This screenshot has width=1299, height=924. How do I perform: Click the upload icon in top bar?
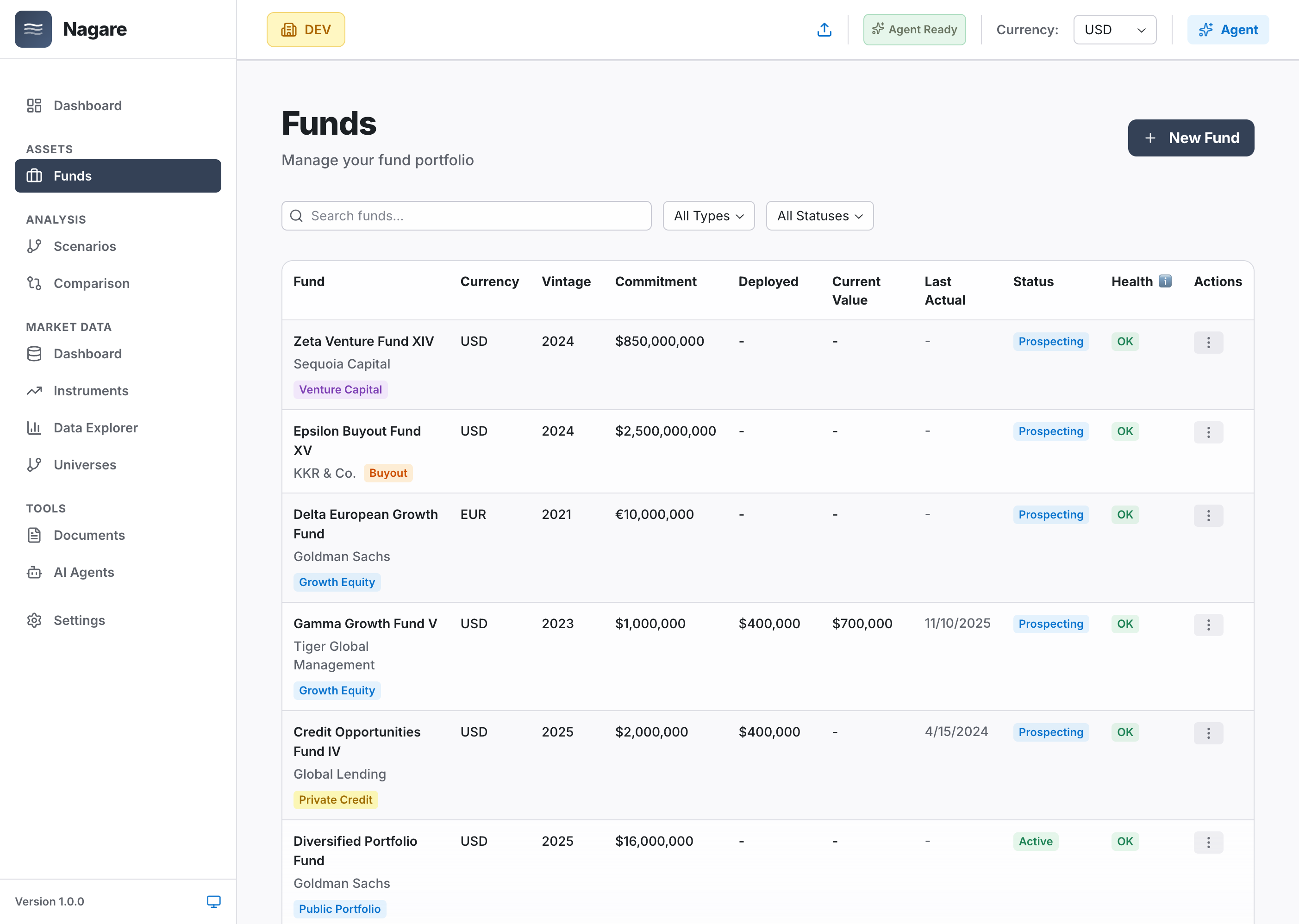click(x=824, y=30)
